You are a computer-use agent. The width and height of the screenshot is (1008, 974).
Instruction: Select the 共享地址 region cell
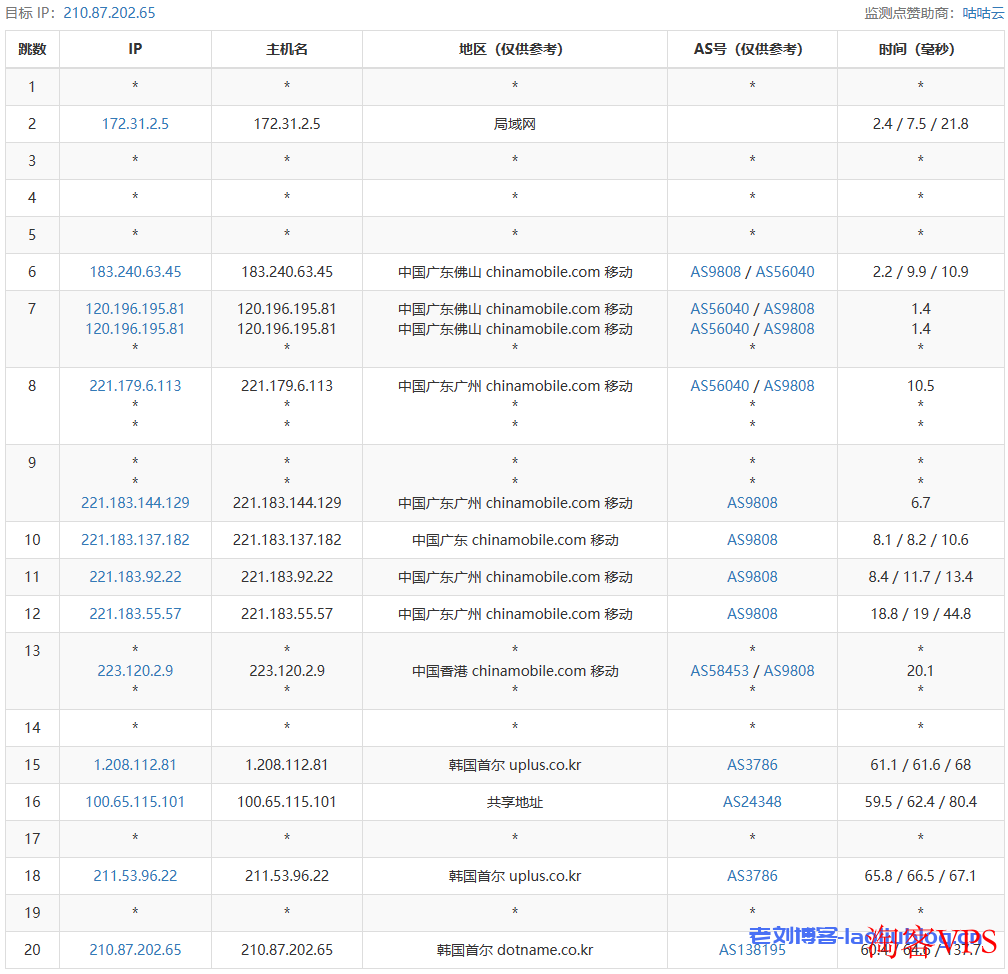pyautogui.click(x=515, y=802)
